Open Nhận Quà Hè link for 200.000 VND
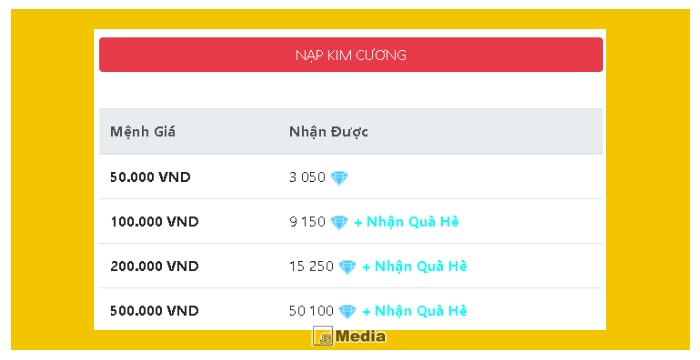700x360 pixels. pyautogui.click(x=415, y=266)
